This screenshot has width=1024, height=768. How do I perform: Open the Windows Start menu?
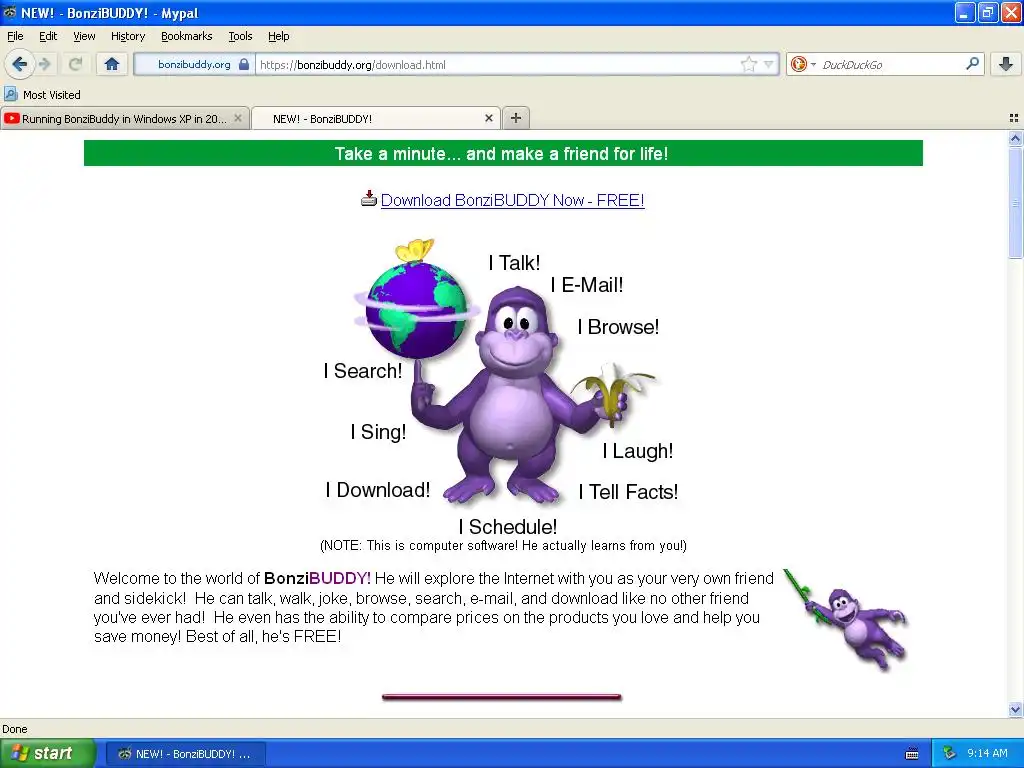coord(47,753)
